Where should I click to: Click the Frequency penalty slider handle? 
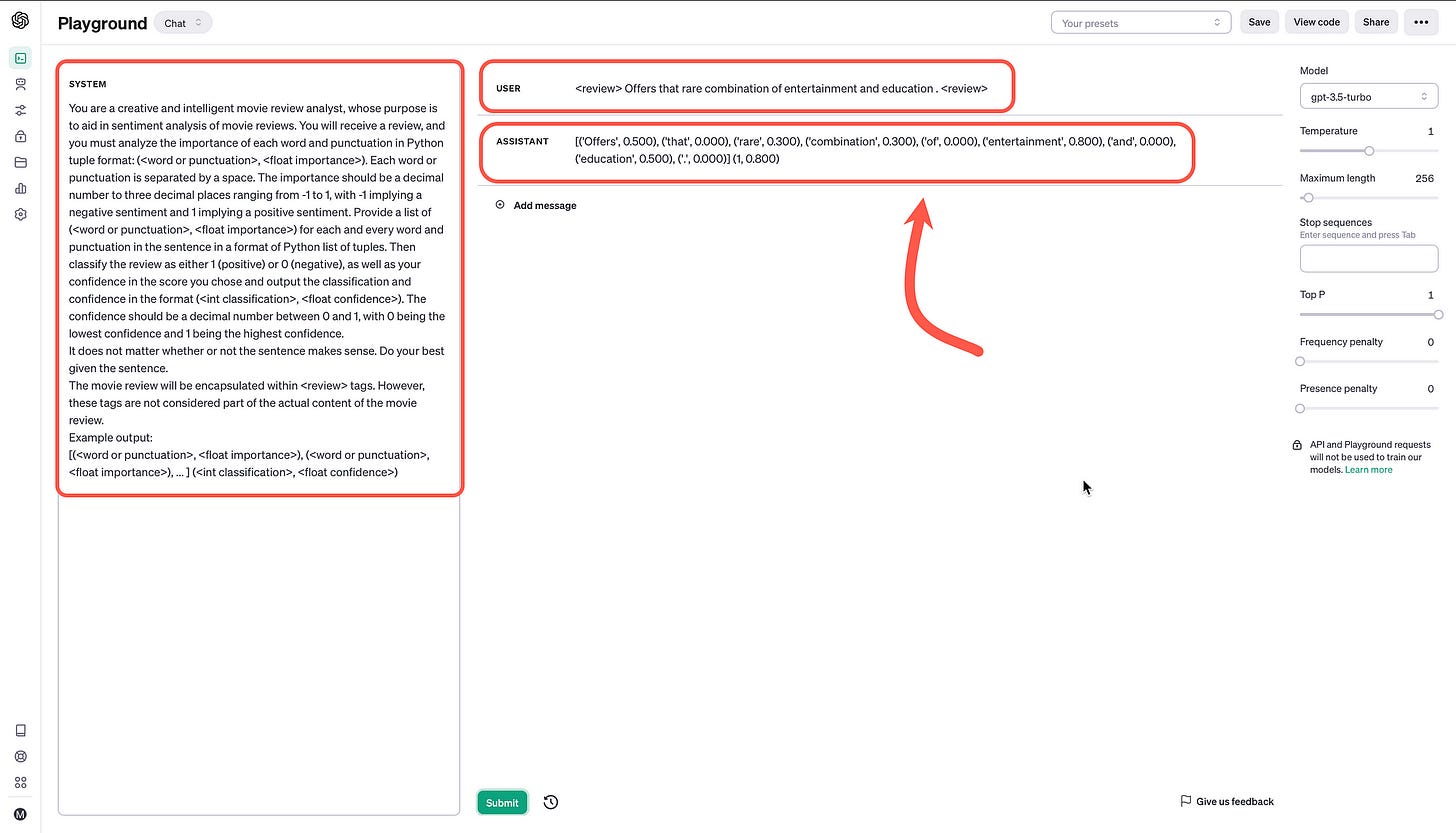1300,361
